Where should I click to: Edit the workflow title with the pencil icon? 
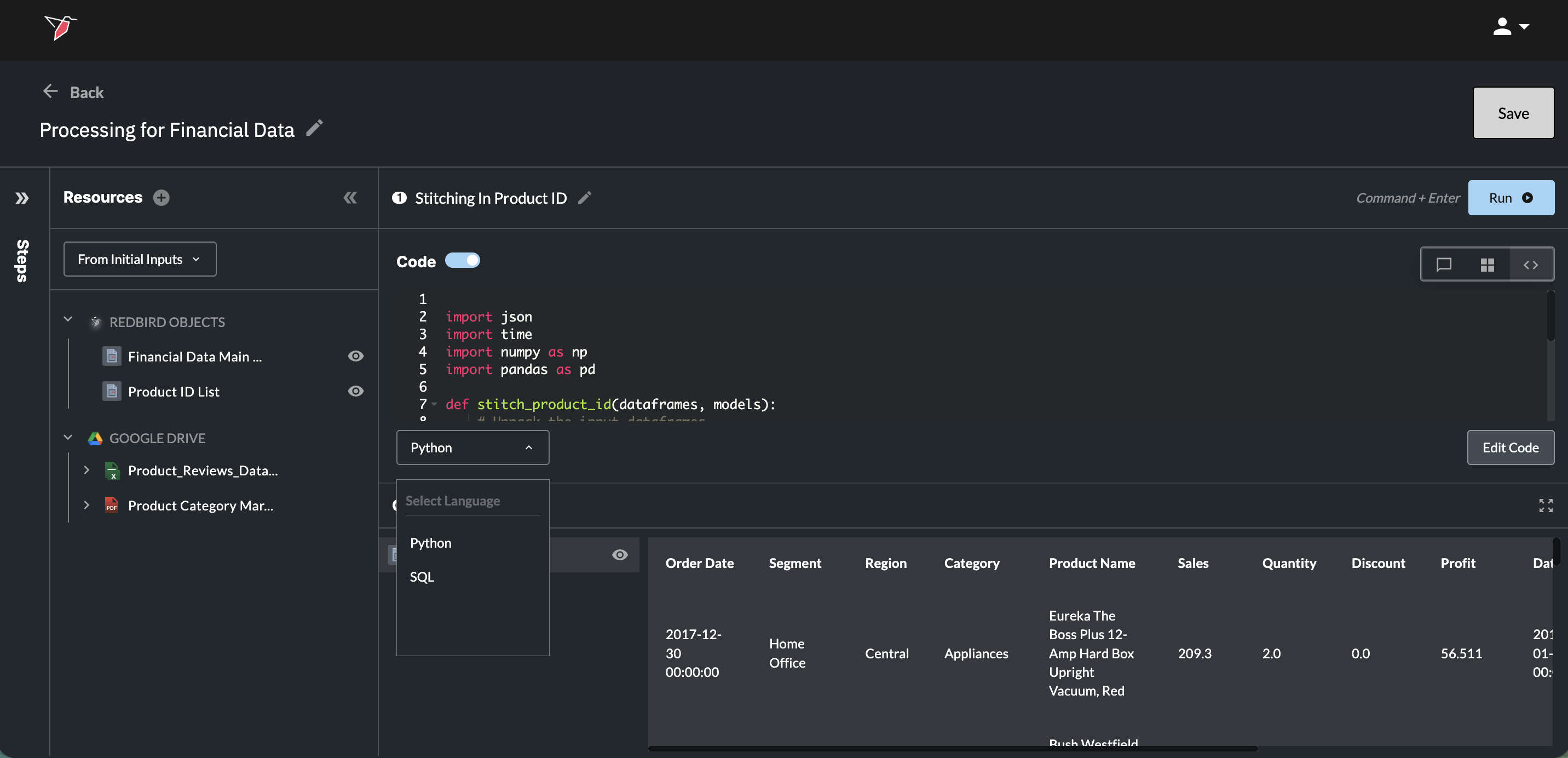pyautogui.click(x=314, y=128)
